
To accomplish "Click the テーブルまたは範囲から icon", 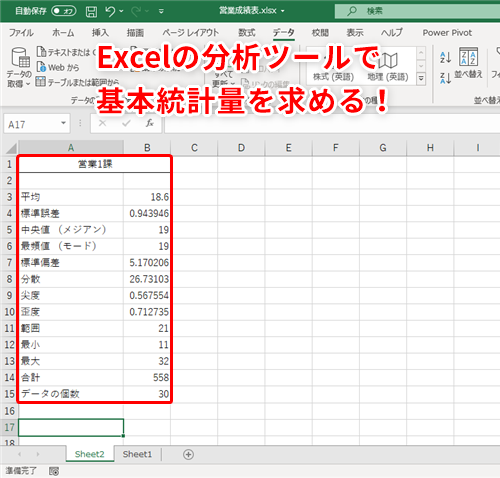I will pyautogui.click(x=41, y=81).
